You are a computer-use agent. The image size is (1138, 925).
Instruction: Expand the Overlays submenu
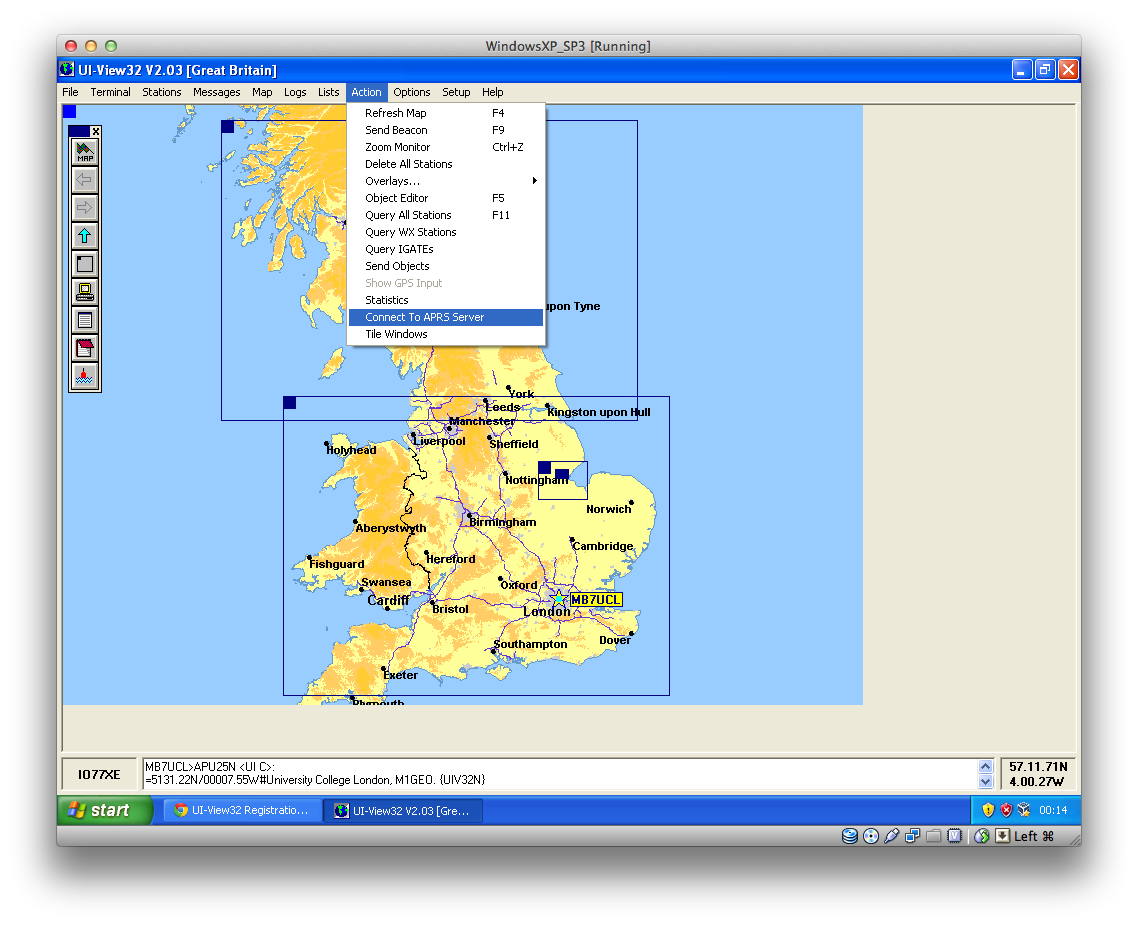click(446, 181)
